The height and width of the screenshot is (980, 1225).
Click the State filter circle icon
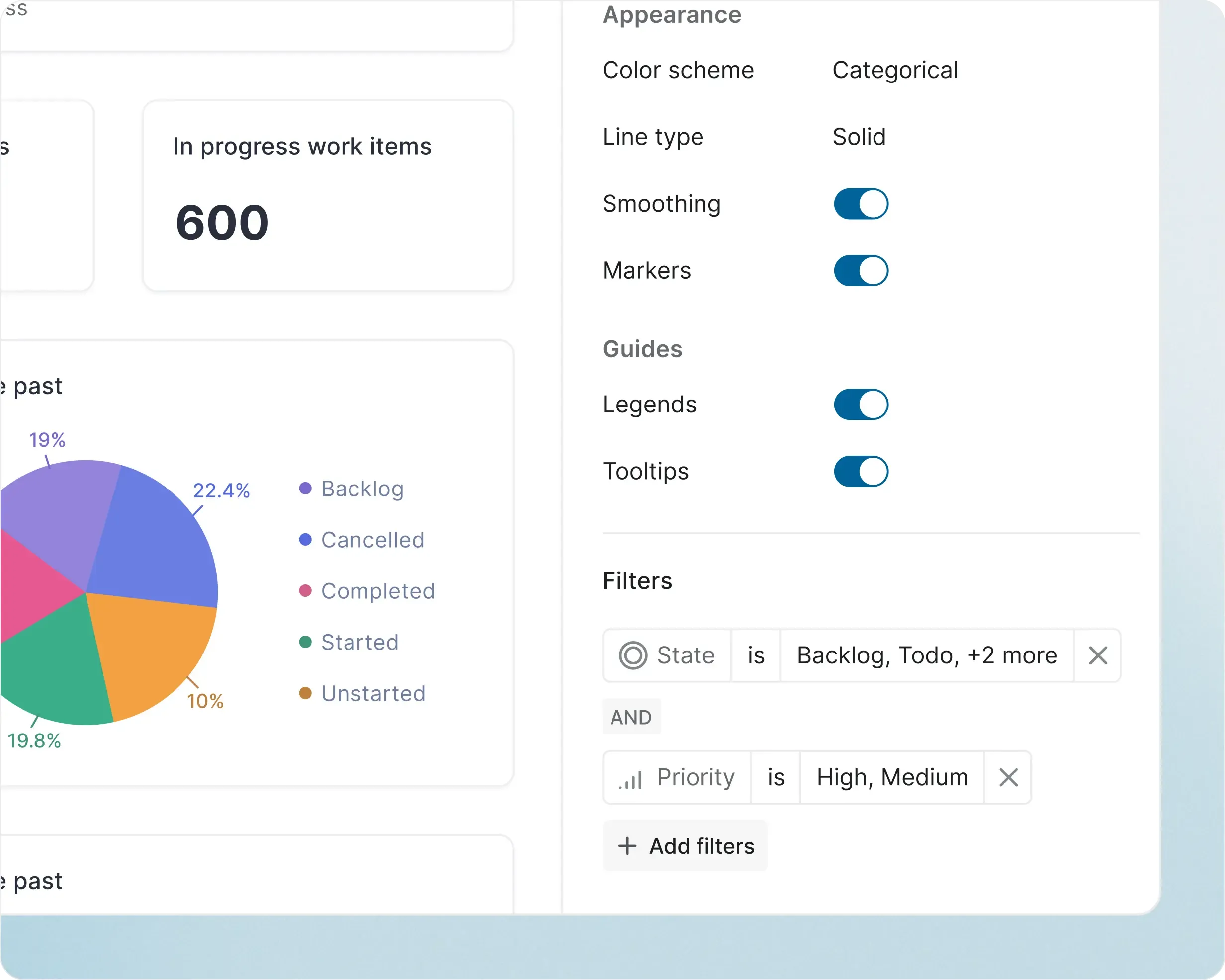632,655
